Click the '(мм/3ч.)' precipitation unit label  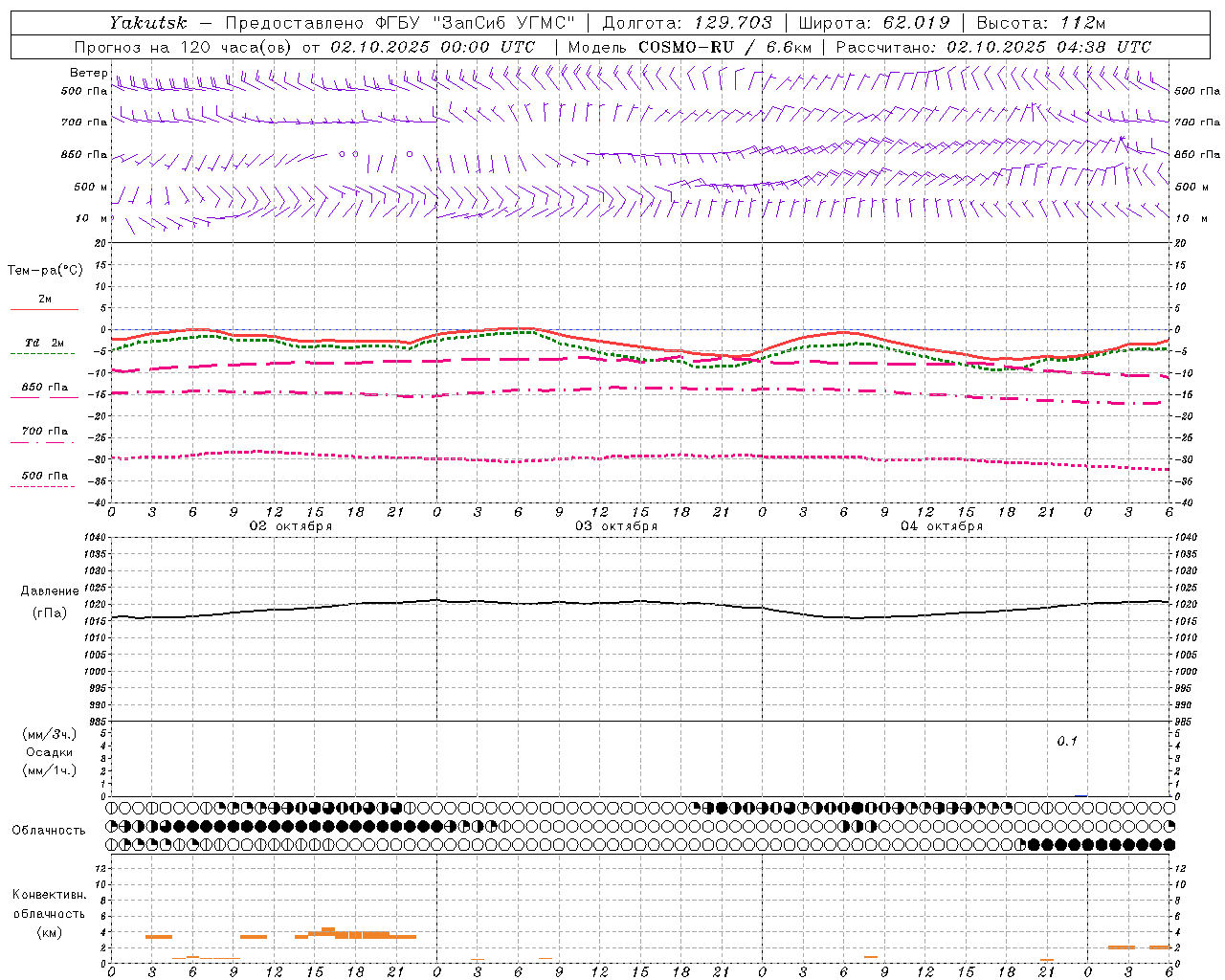(50, 734)
